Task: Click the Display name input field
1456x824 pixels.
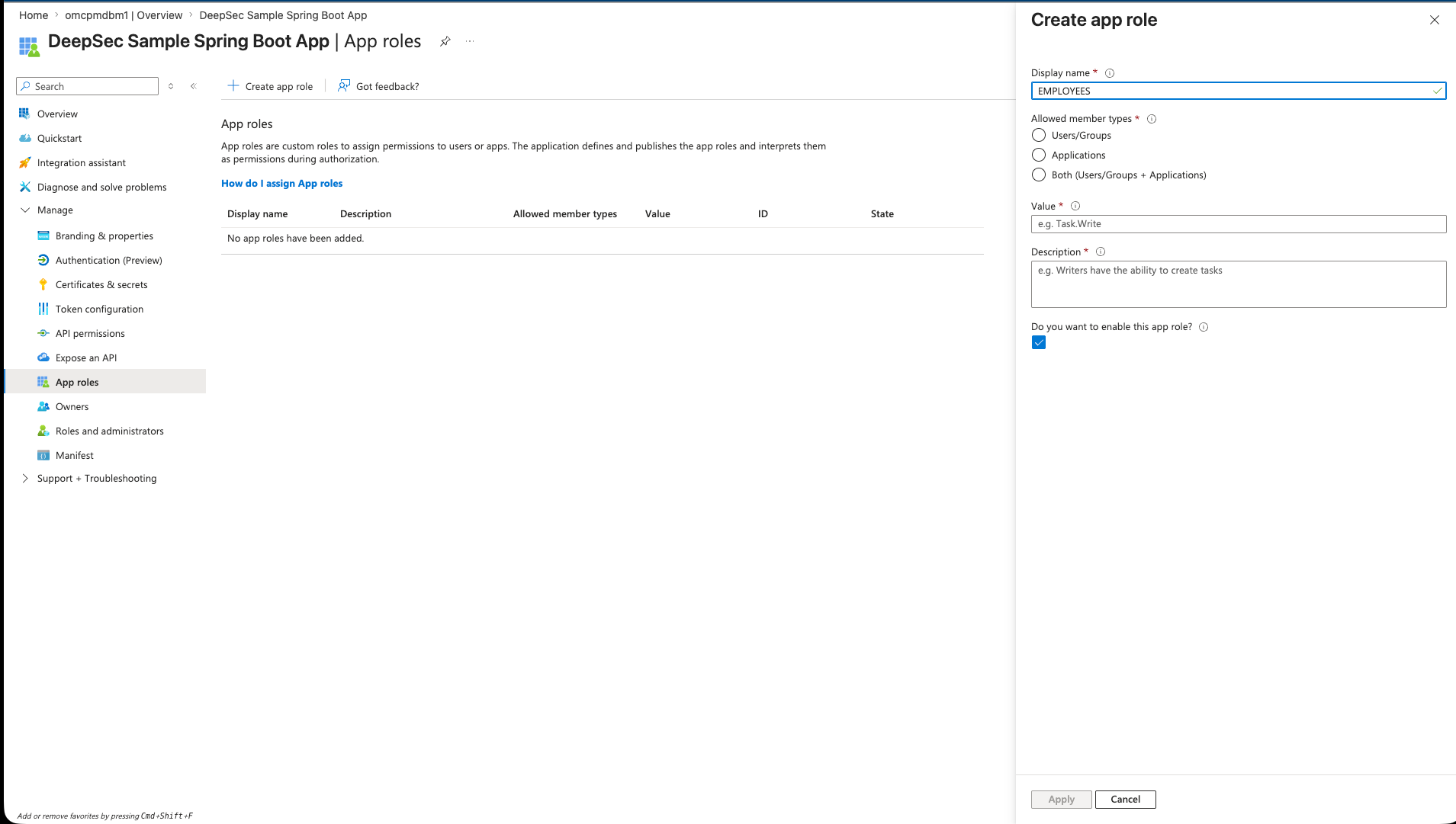Action: [x=1238, y=91]
